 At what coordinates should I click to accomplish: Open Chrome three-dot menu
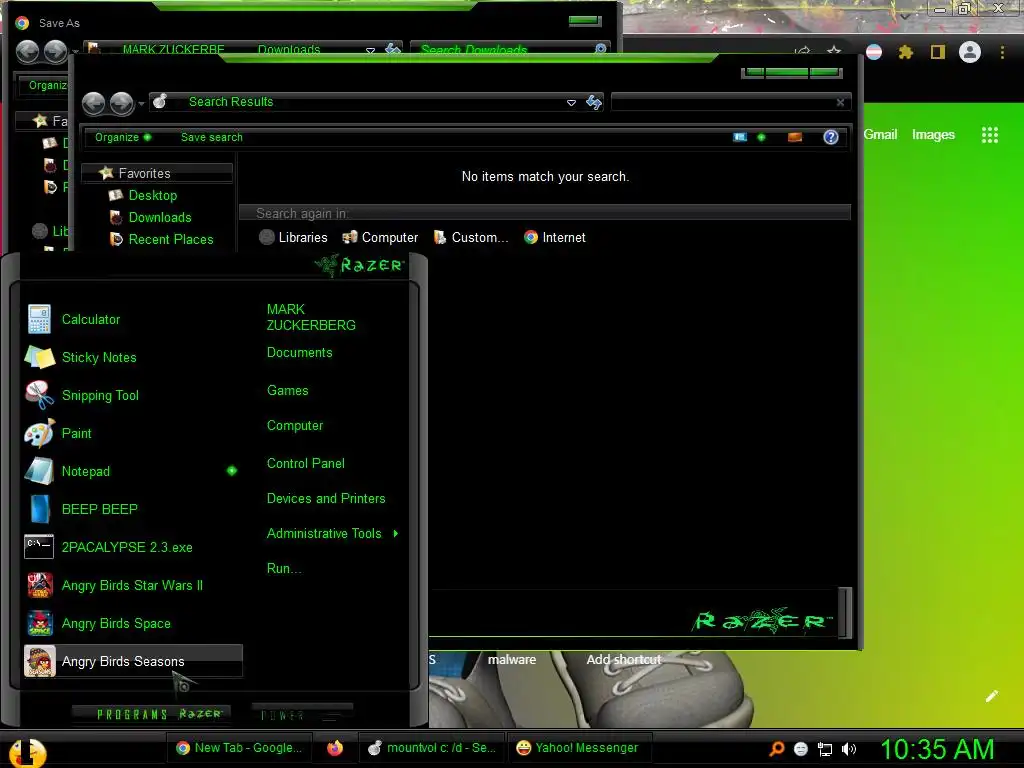coord(1002,52)
